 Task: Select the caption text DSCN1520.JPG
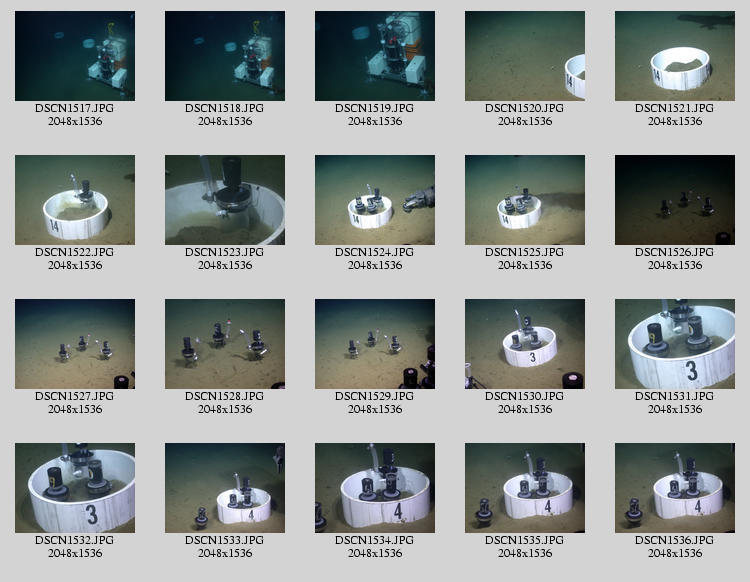[525, 109]
